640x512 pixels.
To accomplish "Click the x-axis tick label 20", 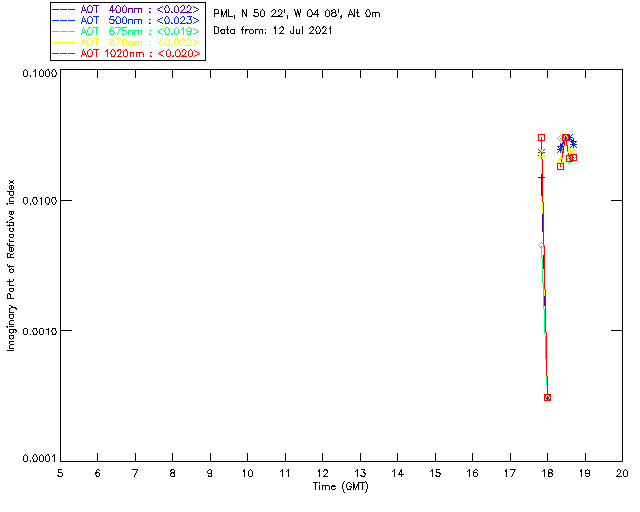I will pos(622,473).
